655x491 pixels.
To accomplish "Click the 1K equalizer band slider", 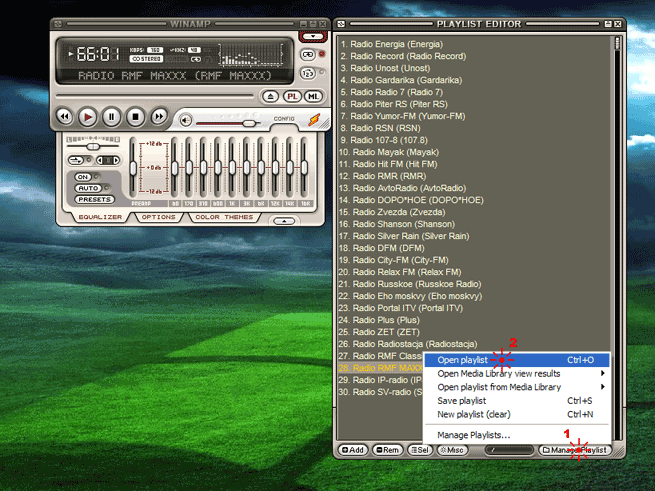I will pos(232,168).
